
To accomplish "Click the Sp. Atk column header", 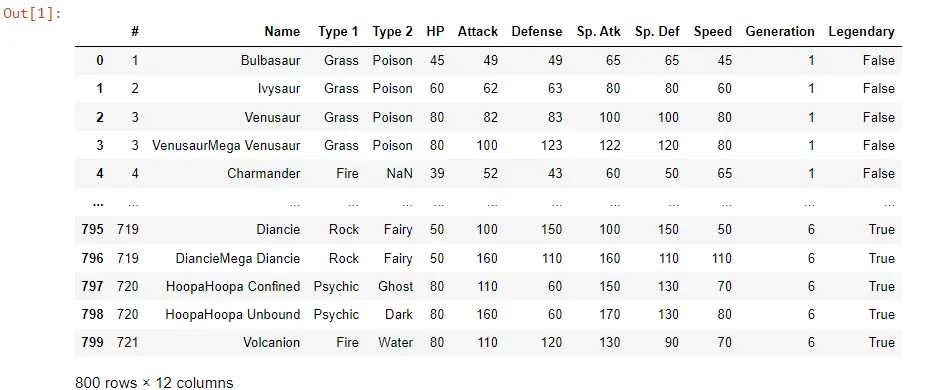I will 598,32.
